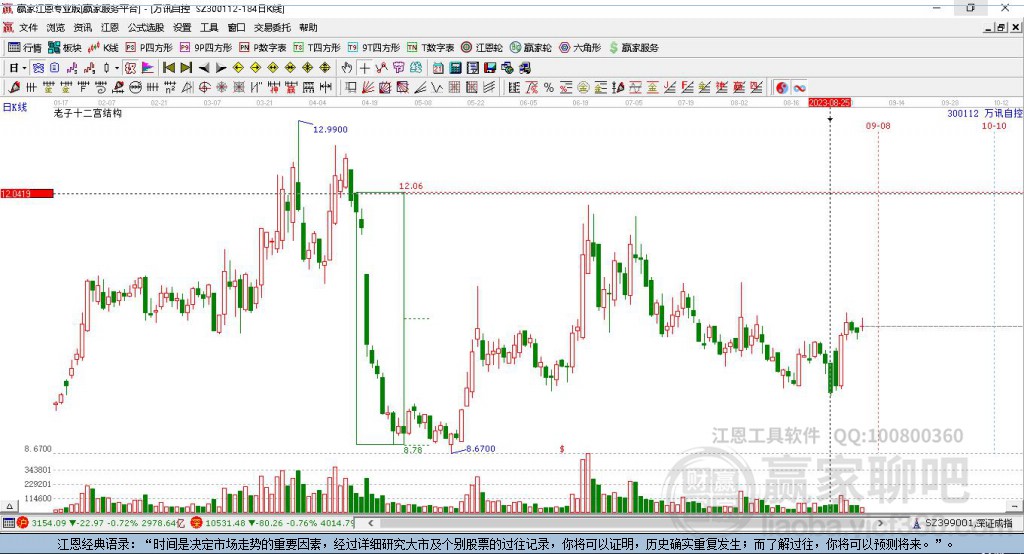Viewport: 1024px width, 554px height.
Task: Open the 江恩 menu
Action: pos(110,27)
